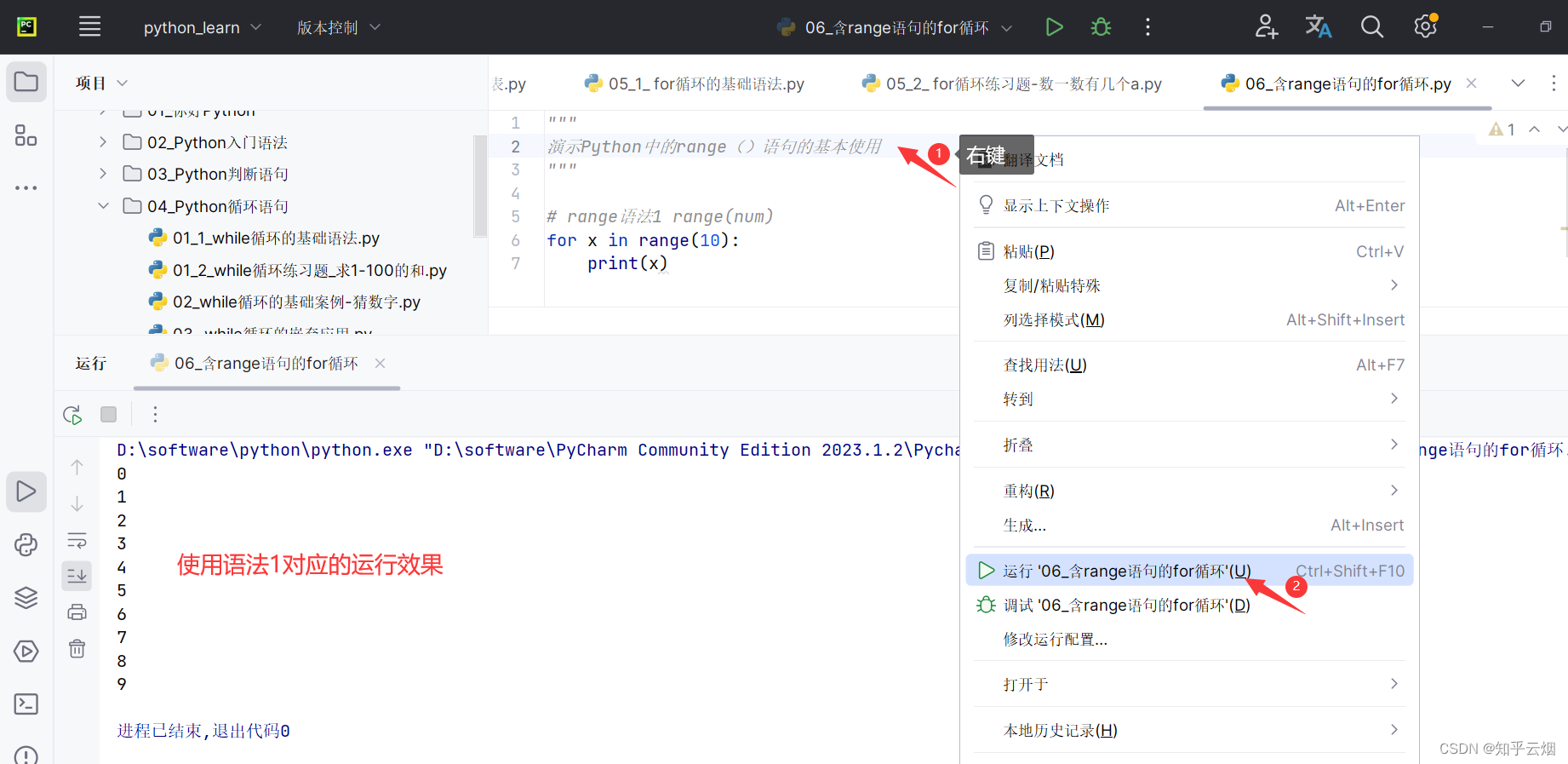Screen dimensions: 1568x764
Task: Run '06_含range语句的for循环' from context menu
Action: tap(1189, 571)
